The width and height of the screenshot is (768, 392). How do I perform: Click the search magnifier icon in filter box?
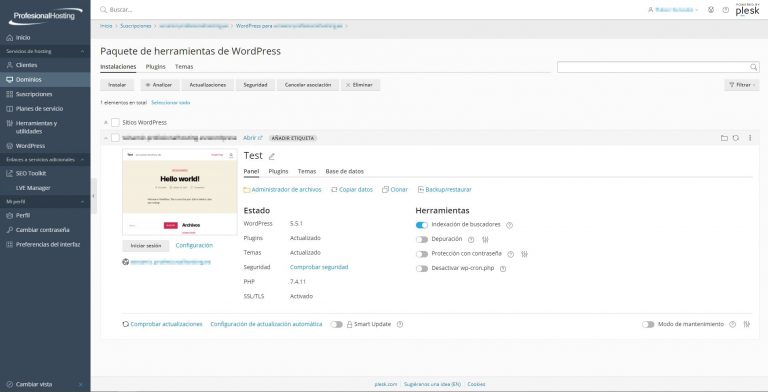point(754,67)
